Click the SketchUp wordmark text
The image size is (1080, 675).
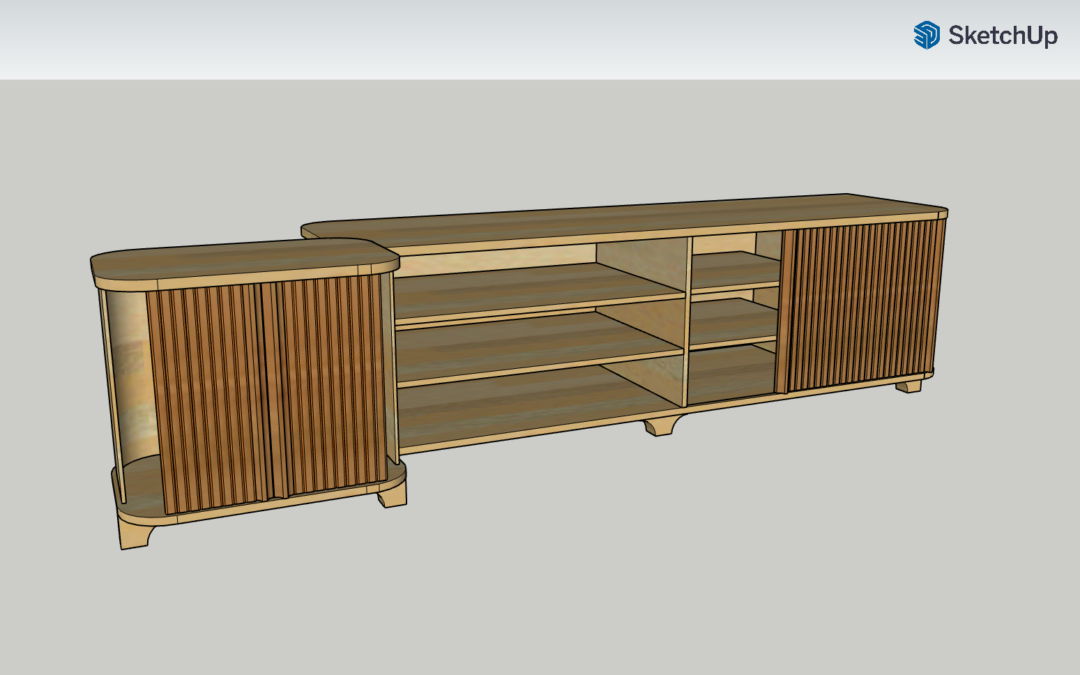[1003, 36]
